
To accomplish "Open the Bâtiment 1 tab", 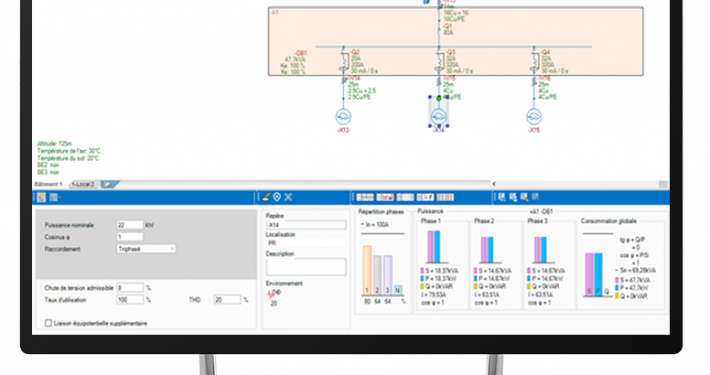I will point(48,184).
